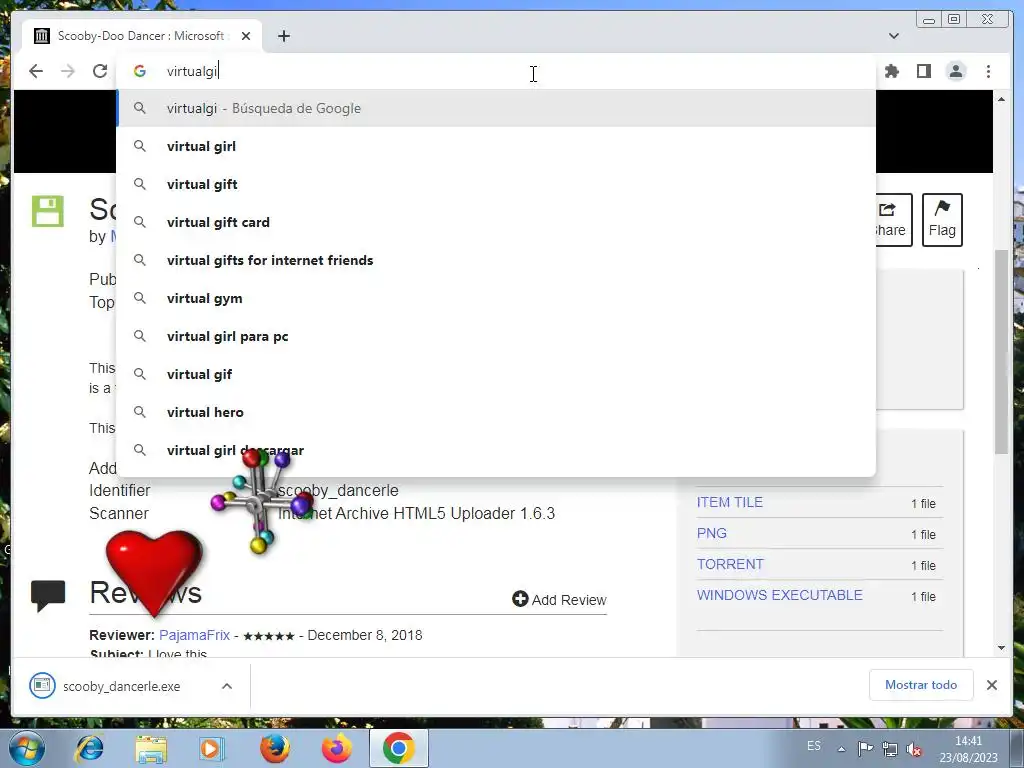Screen dimensions: 1024x768
Task: Click the muted volume tray icon
Action: [x=914, y=750]
